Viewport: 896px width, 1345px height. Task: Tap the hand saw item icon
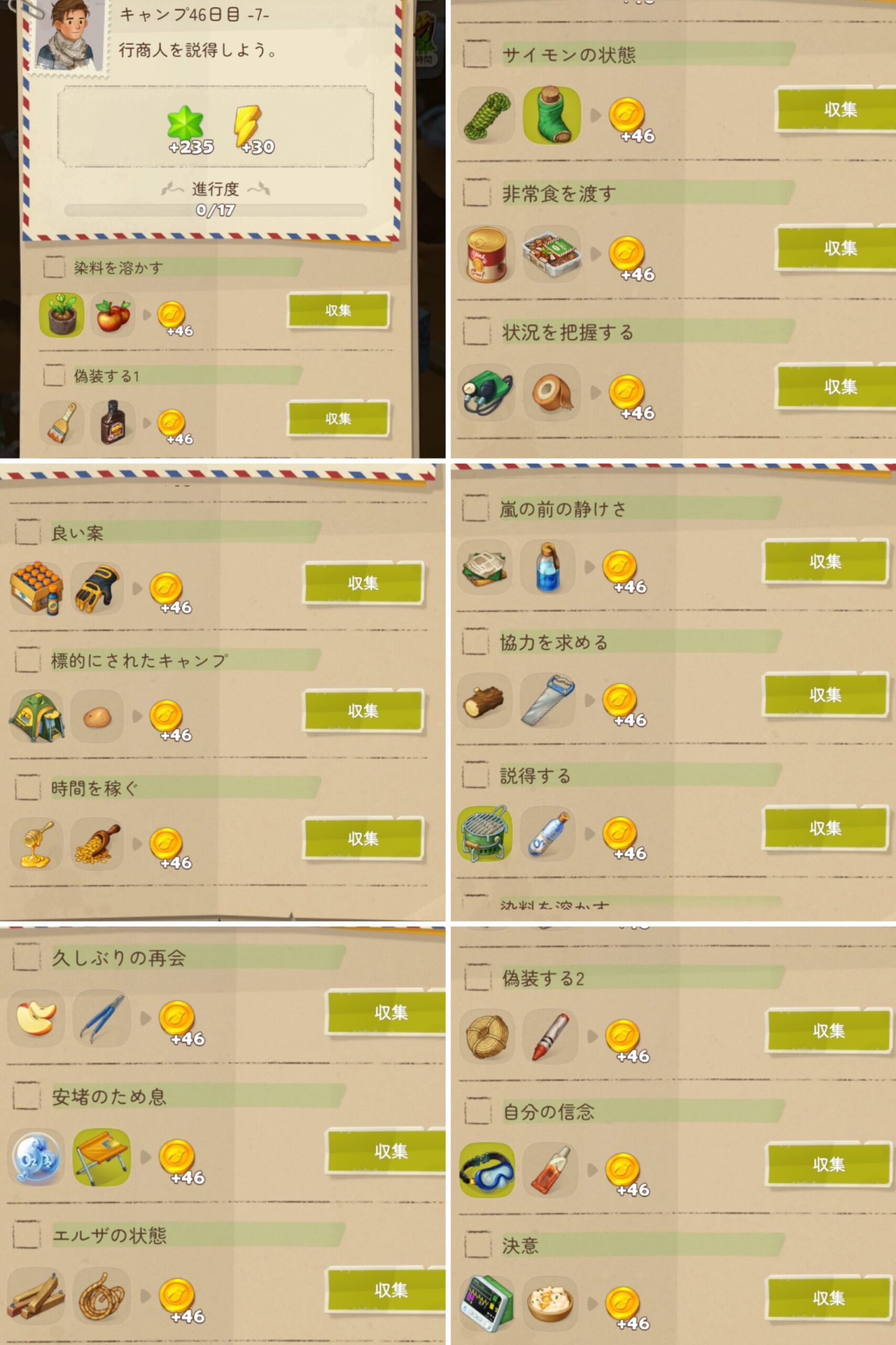pyautogui.click(x=547, y=700)
